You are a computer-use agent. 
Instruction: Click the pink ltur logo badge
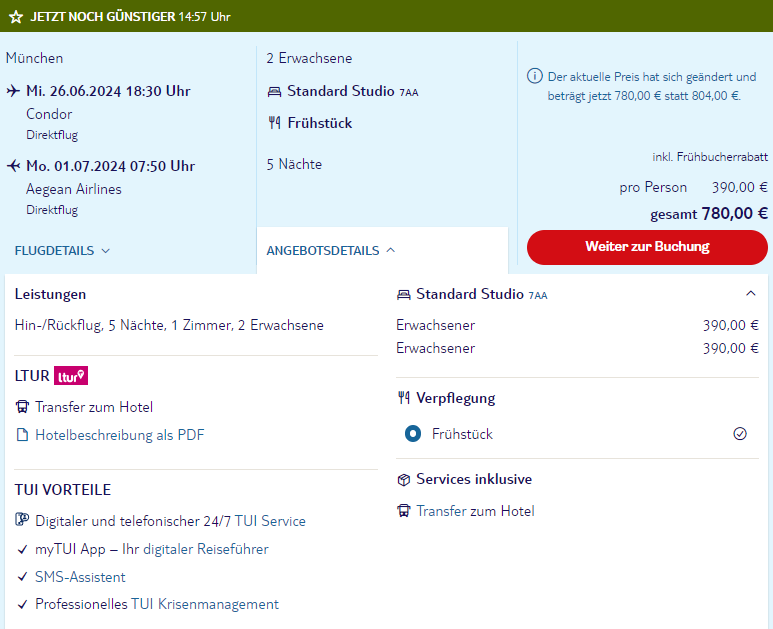71,376
